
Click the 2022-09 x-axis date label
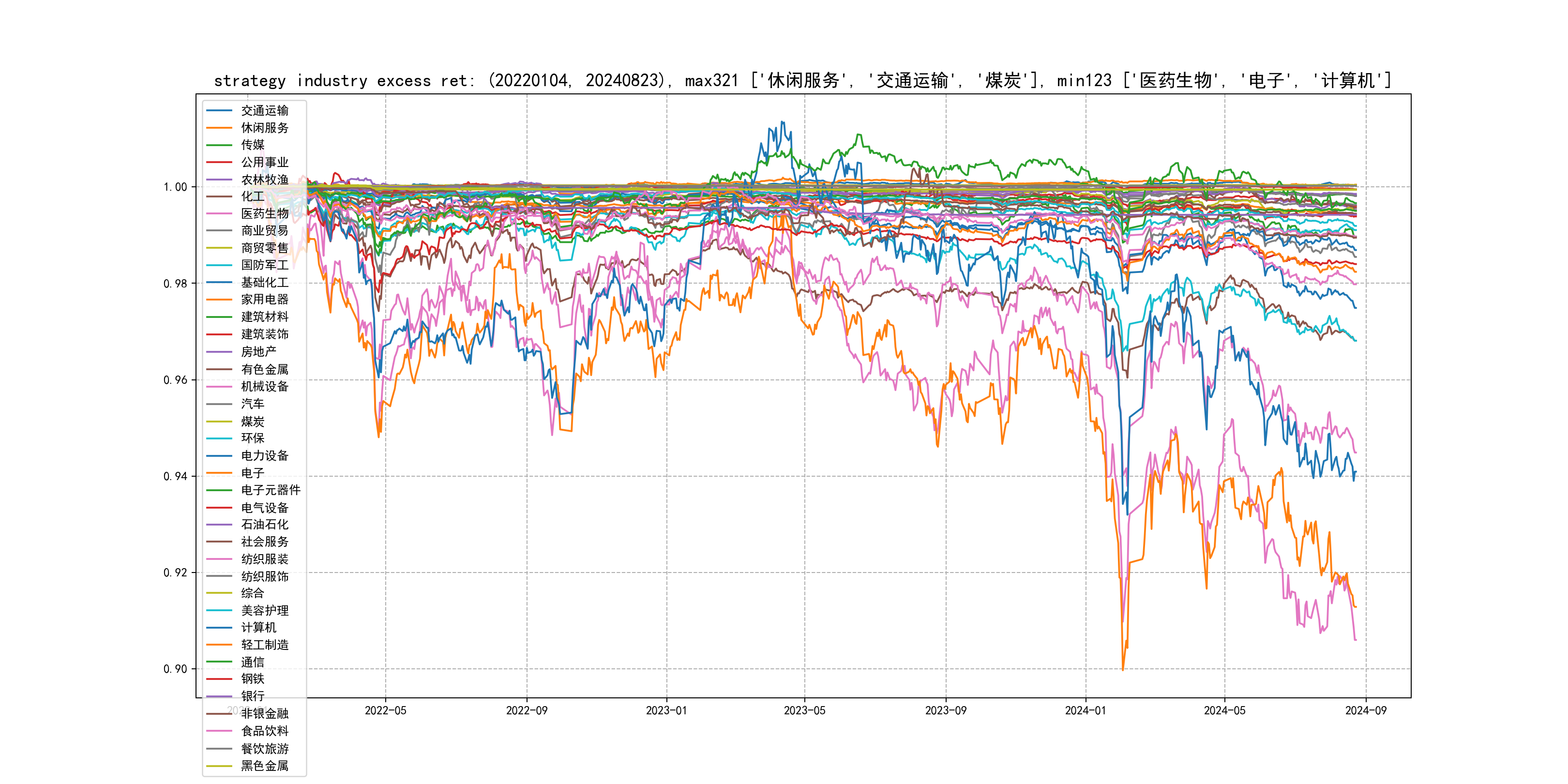pyautogui.click(x=527, y=711)
